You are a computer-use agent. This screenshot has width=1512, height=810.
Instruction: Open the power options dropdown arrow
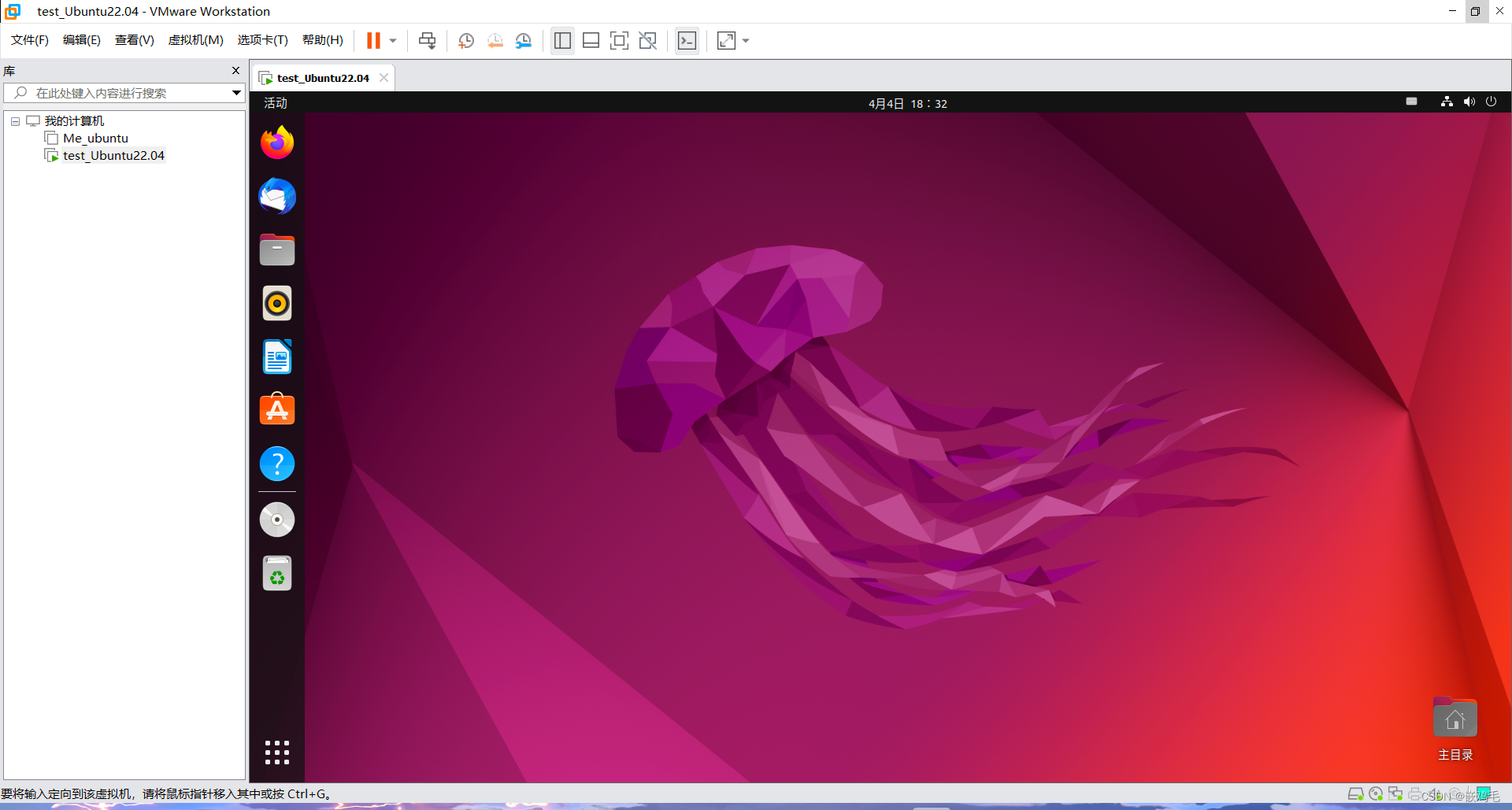[x=393, y=41]
